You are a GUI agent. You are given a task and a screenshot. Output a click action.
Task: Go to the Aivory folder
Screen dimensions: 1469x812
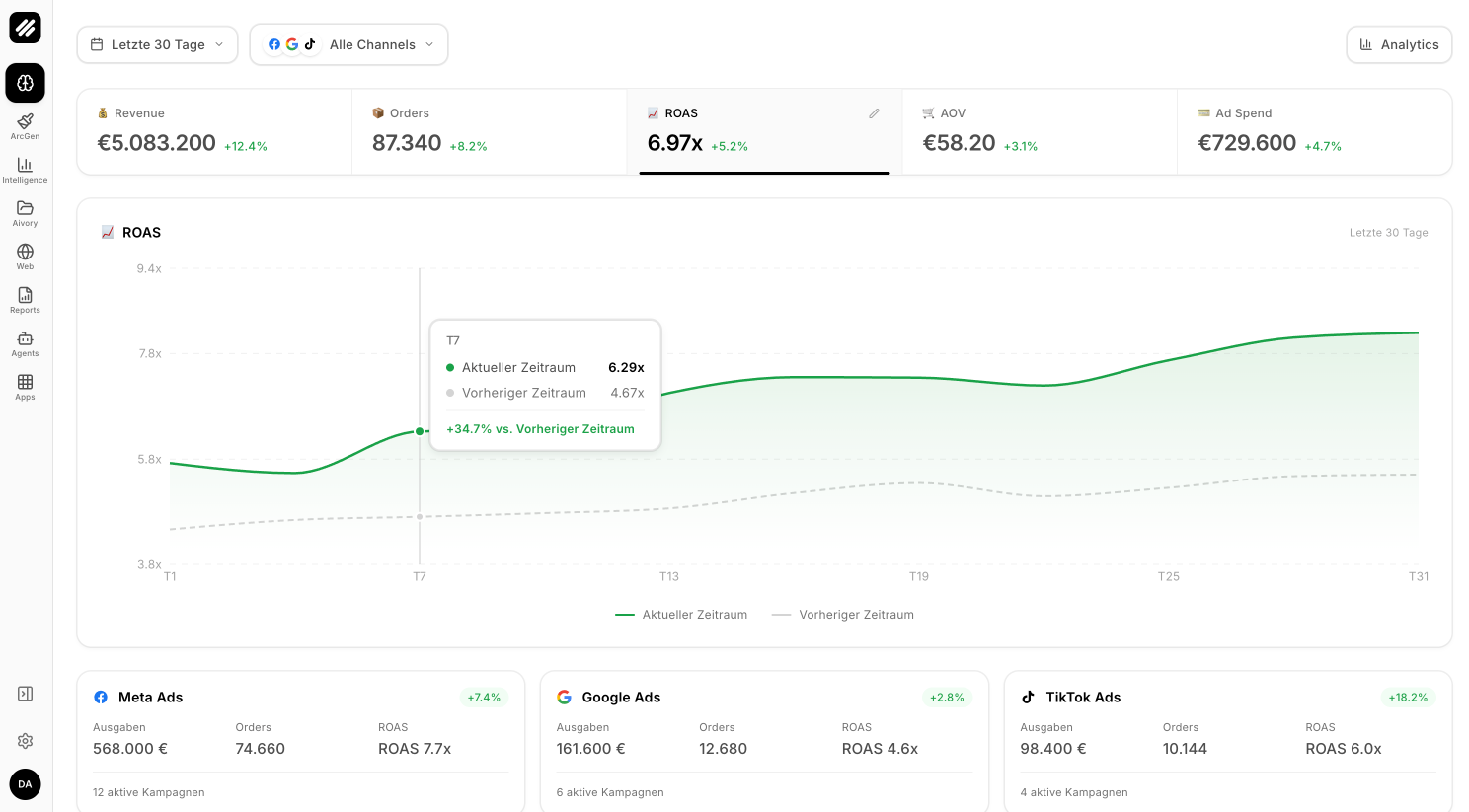[25, 212]
